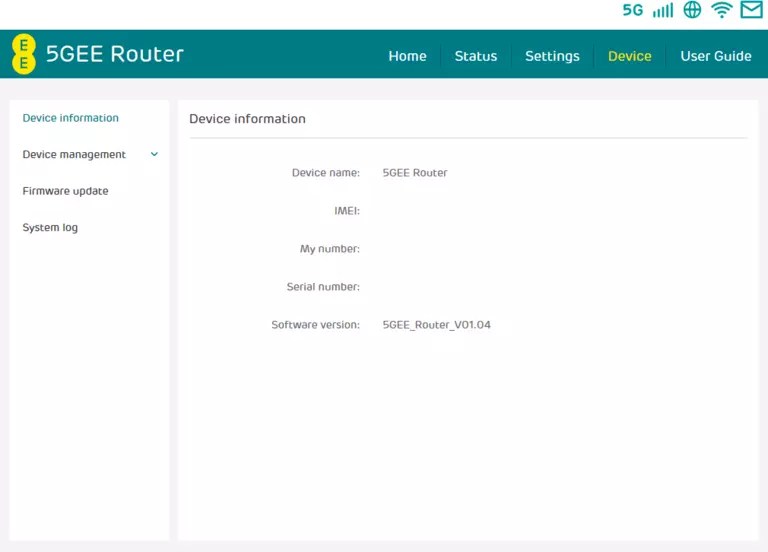Select Device information in the sidebar
Image resolution: width=768 pixels, height=552 pixels.
point(71,118)
